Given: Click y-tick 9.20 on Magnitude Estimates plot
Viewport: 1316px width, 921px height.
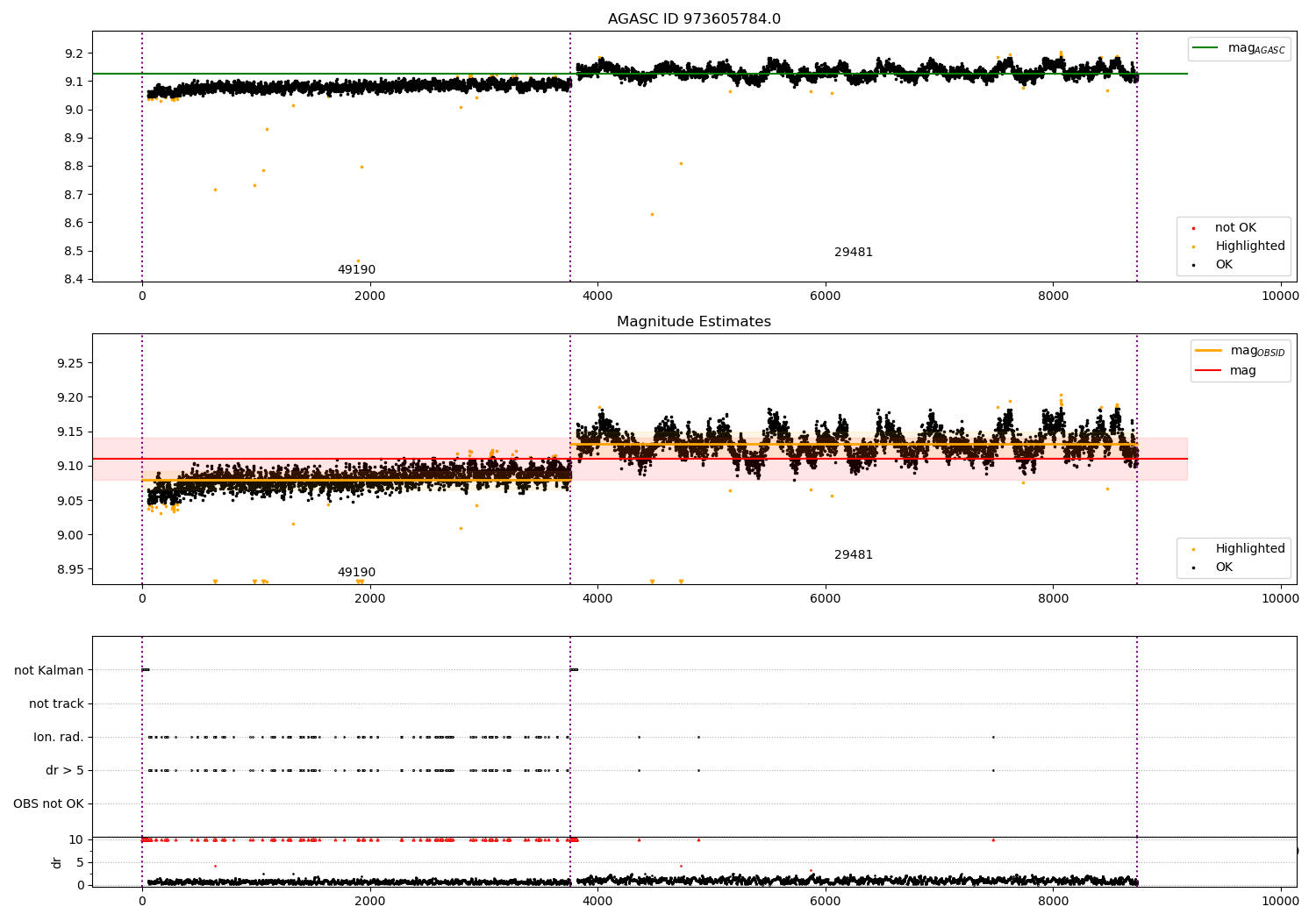Looking at the screenshot, I should (70, 397).
